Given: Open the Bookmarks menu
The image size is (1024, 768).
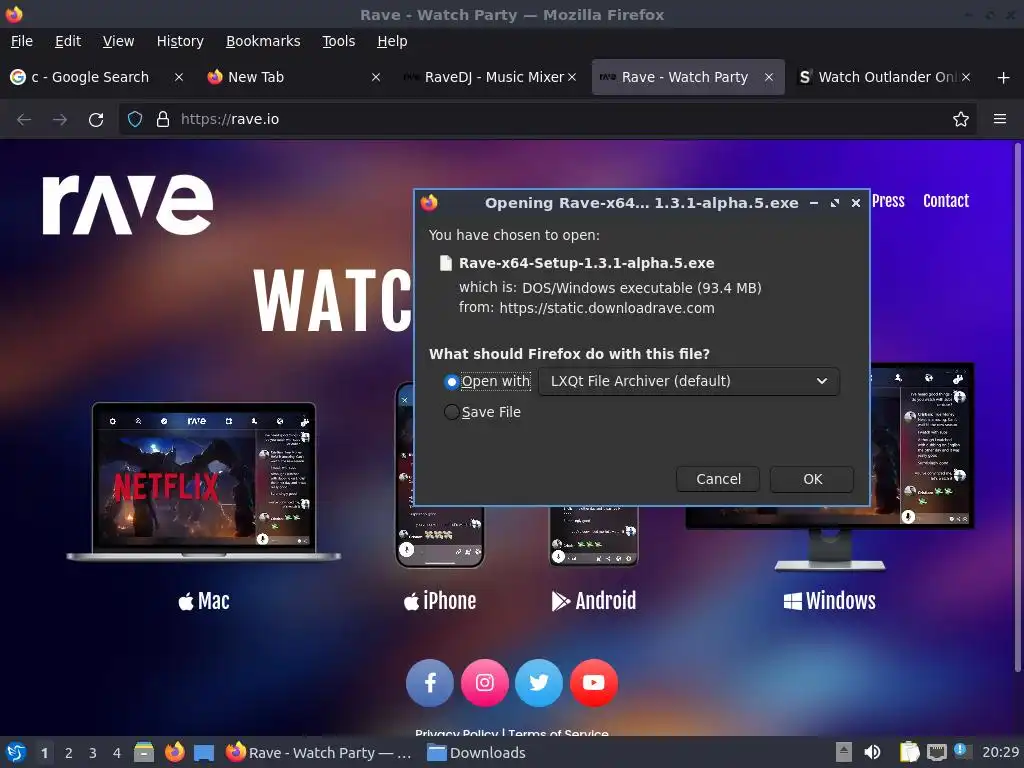Looking at the screenshot, I should click(263, 41).
